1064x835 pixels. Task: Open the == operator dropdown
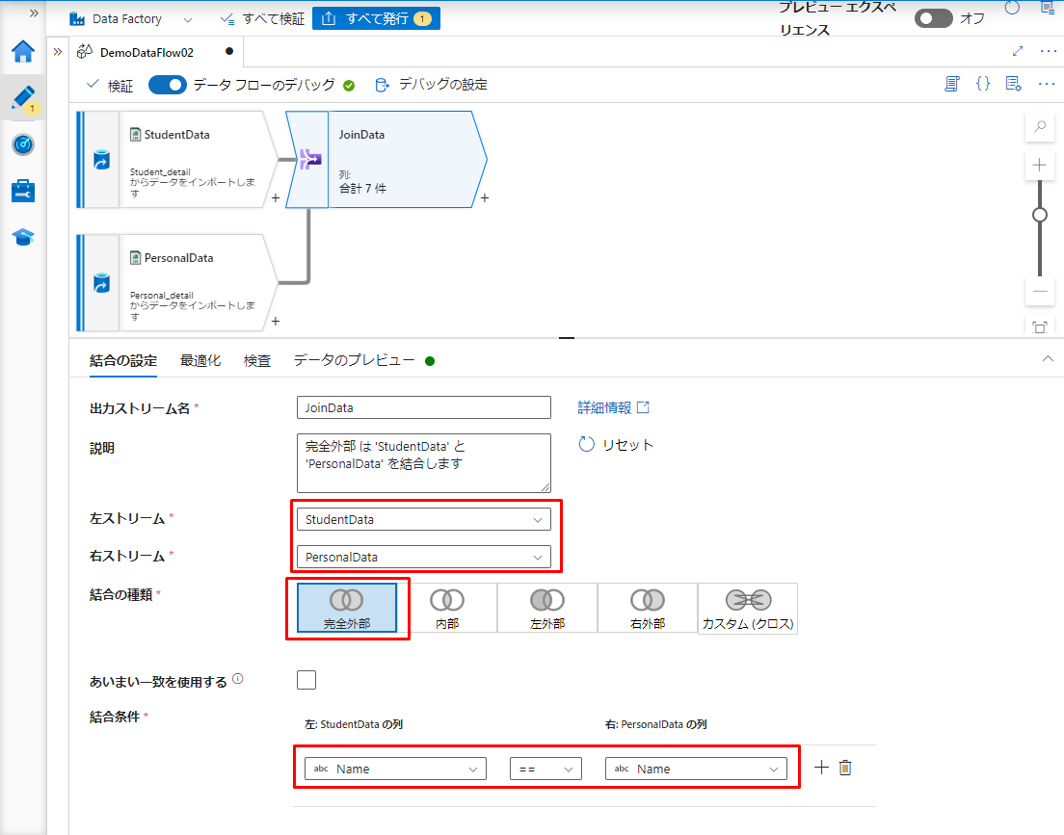546,769
